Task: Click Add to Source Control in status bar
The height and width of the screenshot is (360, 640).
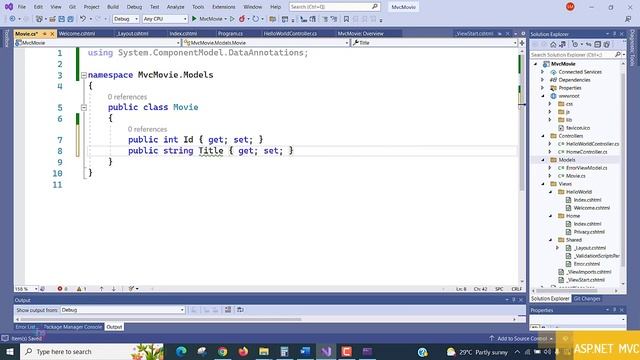Action: coord(521,338)
